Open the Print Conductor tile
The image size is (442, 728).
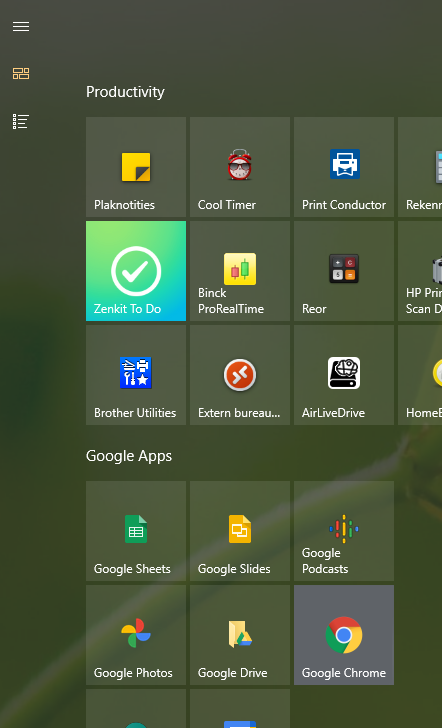click(x=344, y=167)
